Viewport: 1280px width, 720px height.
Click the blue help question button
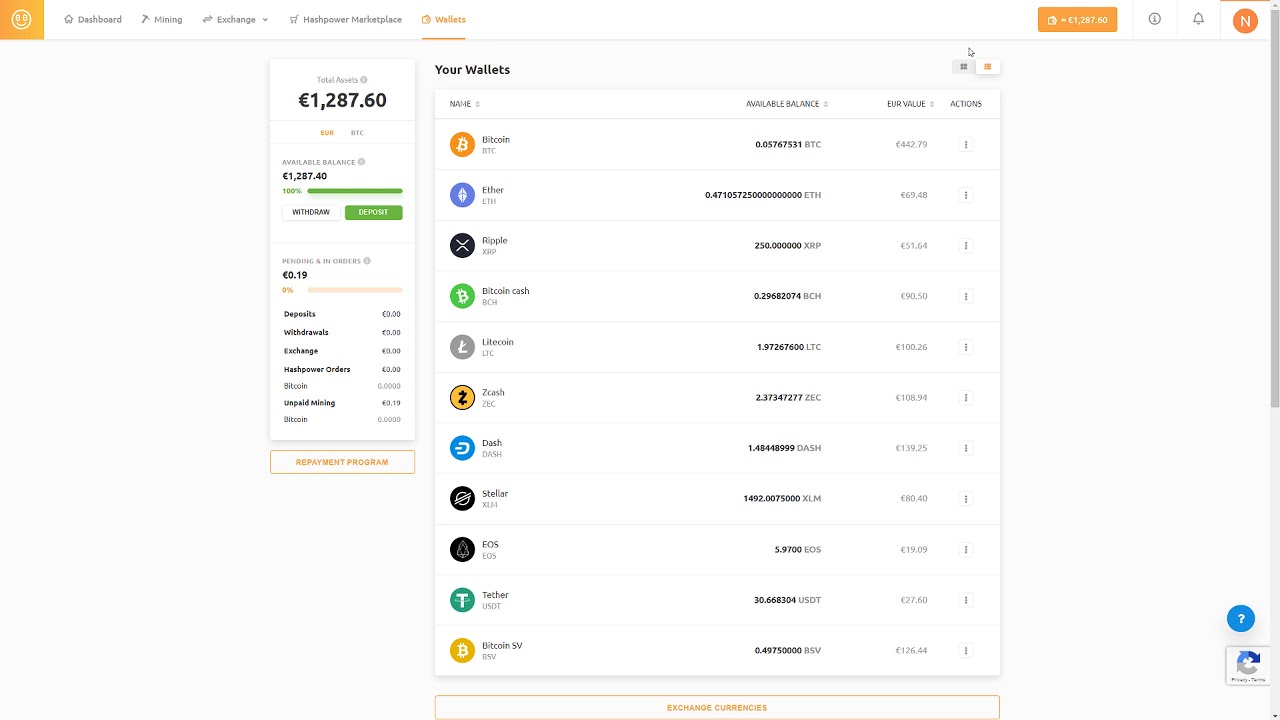click(x=1241, y=618)
